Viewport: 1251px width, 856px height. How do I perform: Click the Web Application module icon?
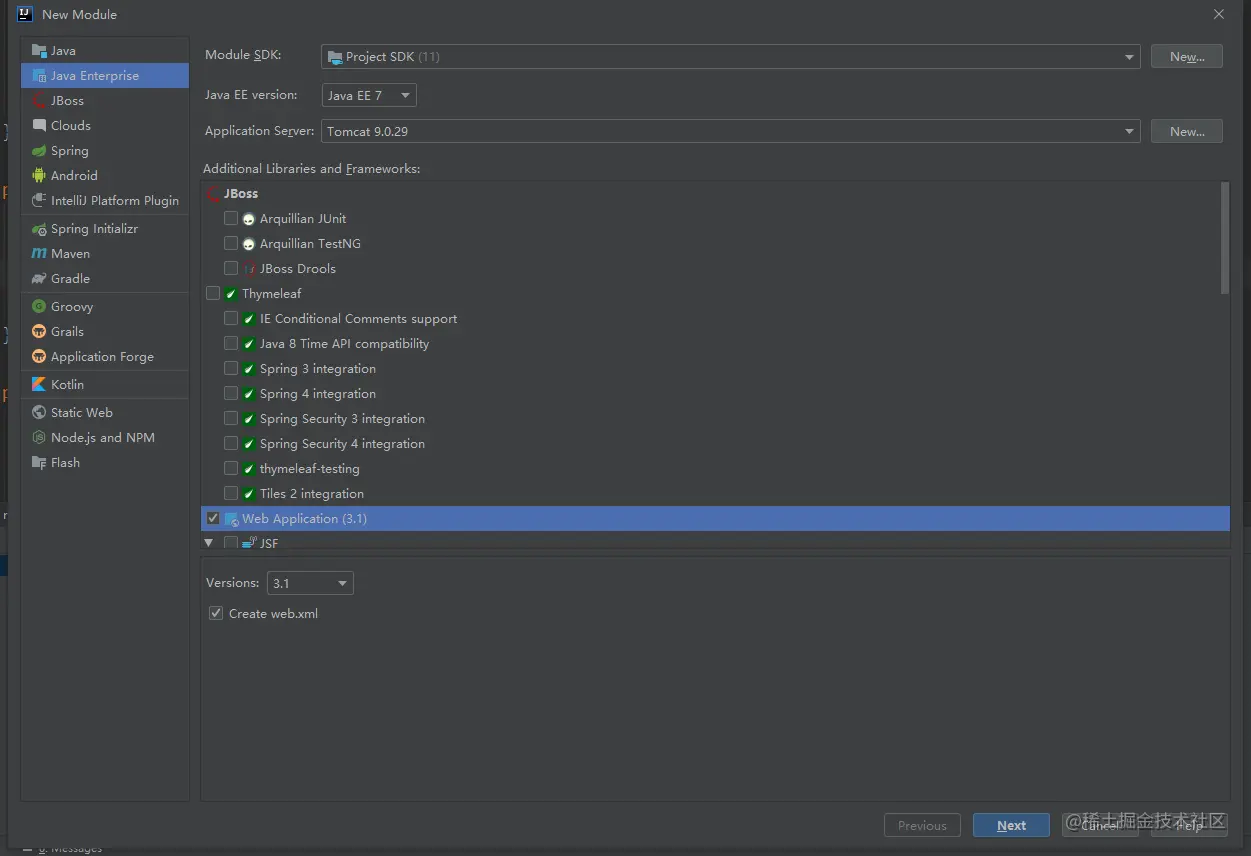click(231, 519)
